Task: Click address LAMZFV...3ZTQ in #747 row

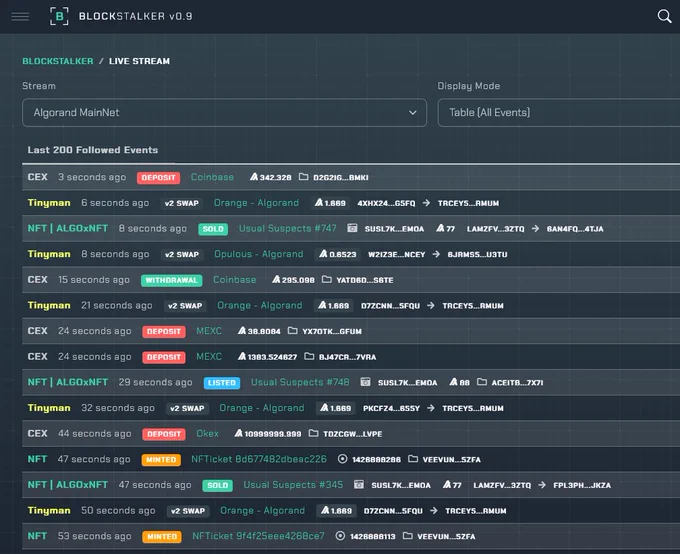Action: tap(496, 229)
